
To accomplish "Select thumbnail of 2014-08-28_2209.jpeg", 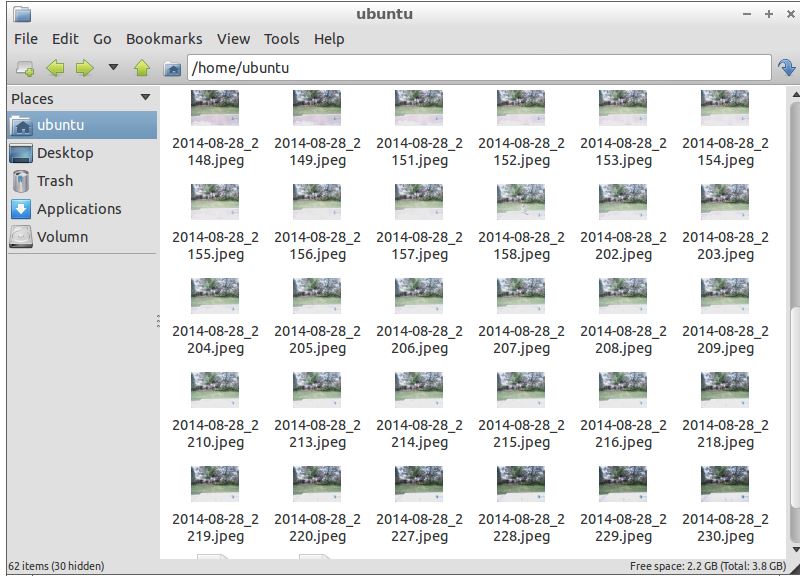I will click(725, 295).
